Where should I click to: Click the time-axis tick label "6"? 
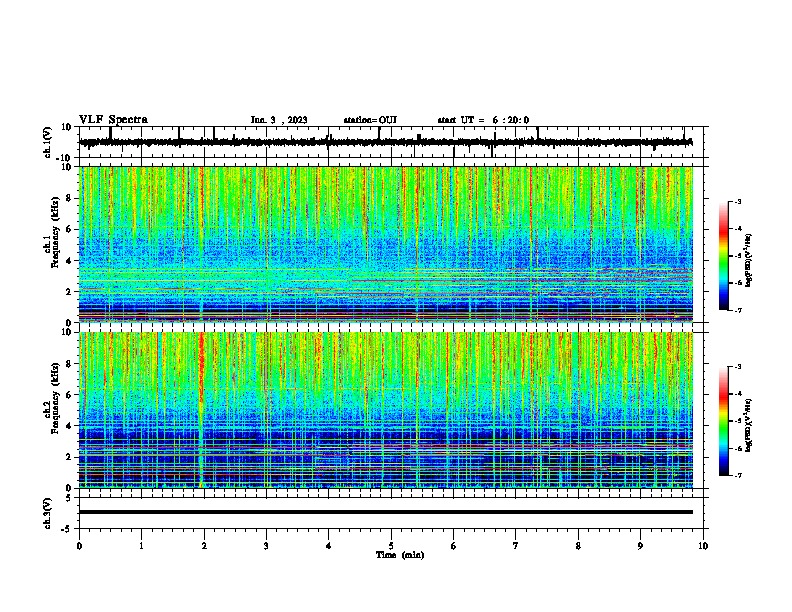454,546
